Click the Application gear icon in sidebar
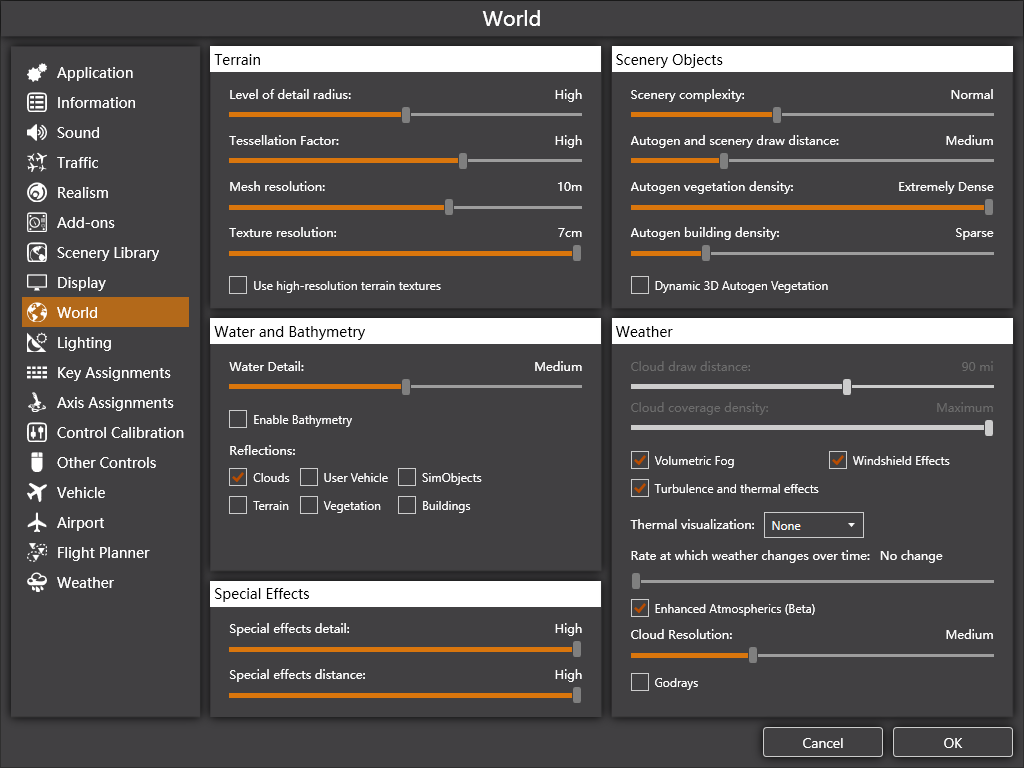 coord(37,73)
